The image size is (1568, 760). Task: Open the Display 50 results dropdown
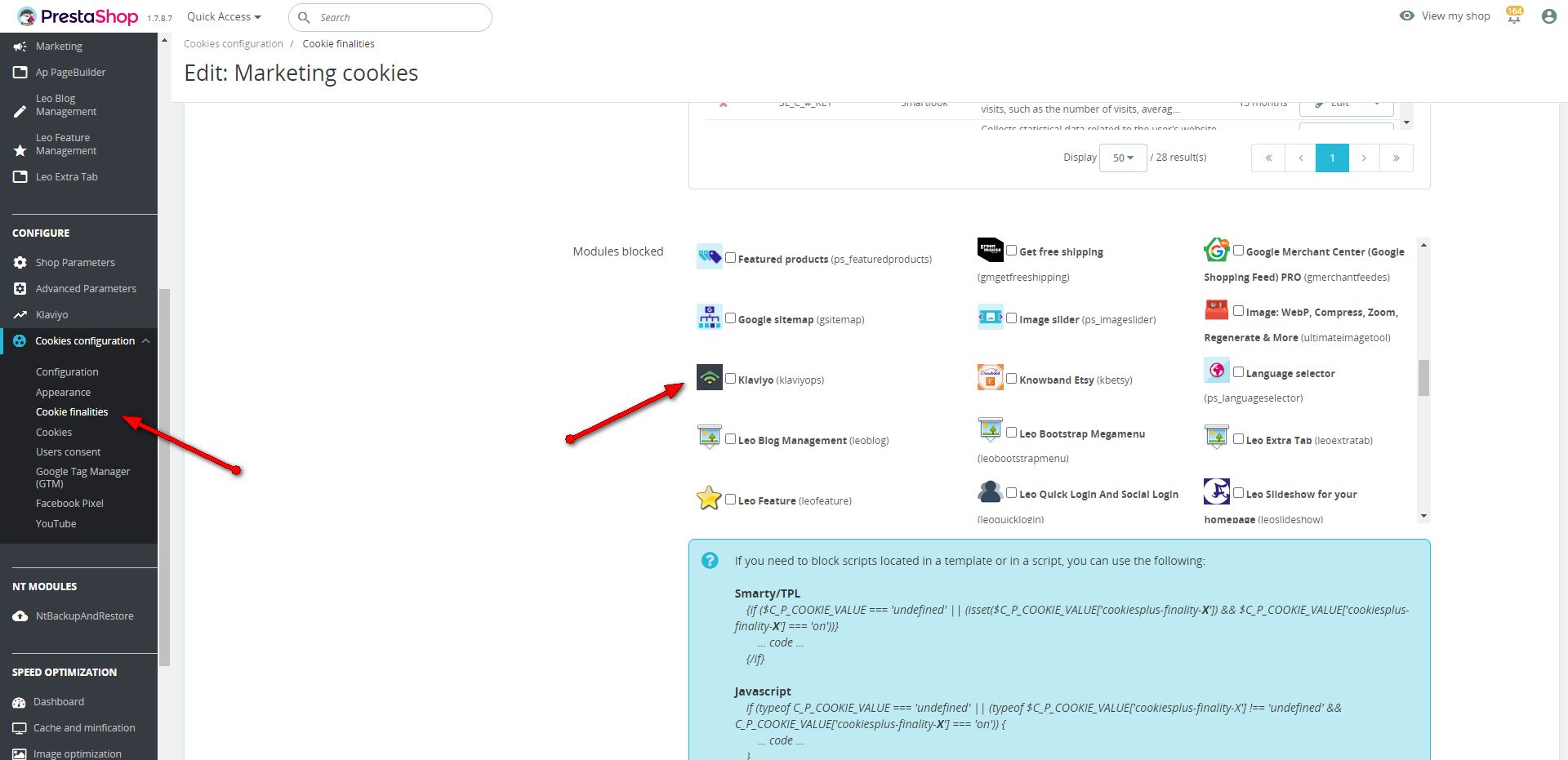[x=1123, y=158]
